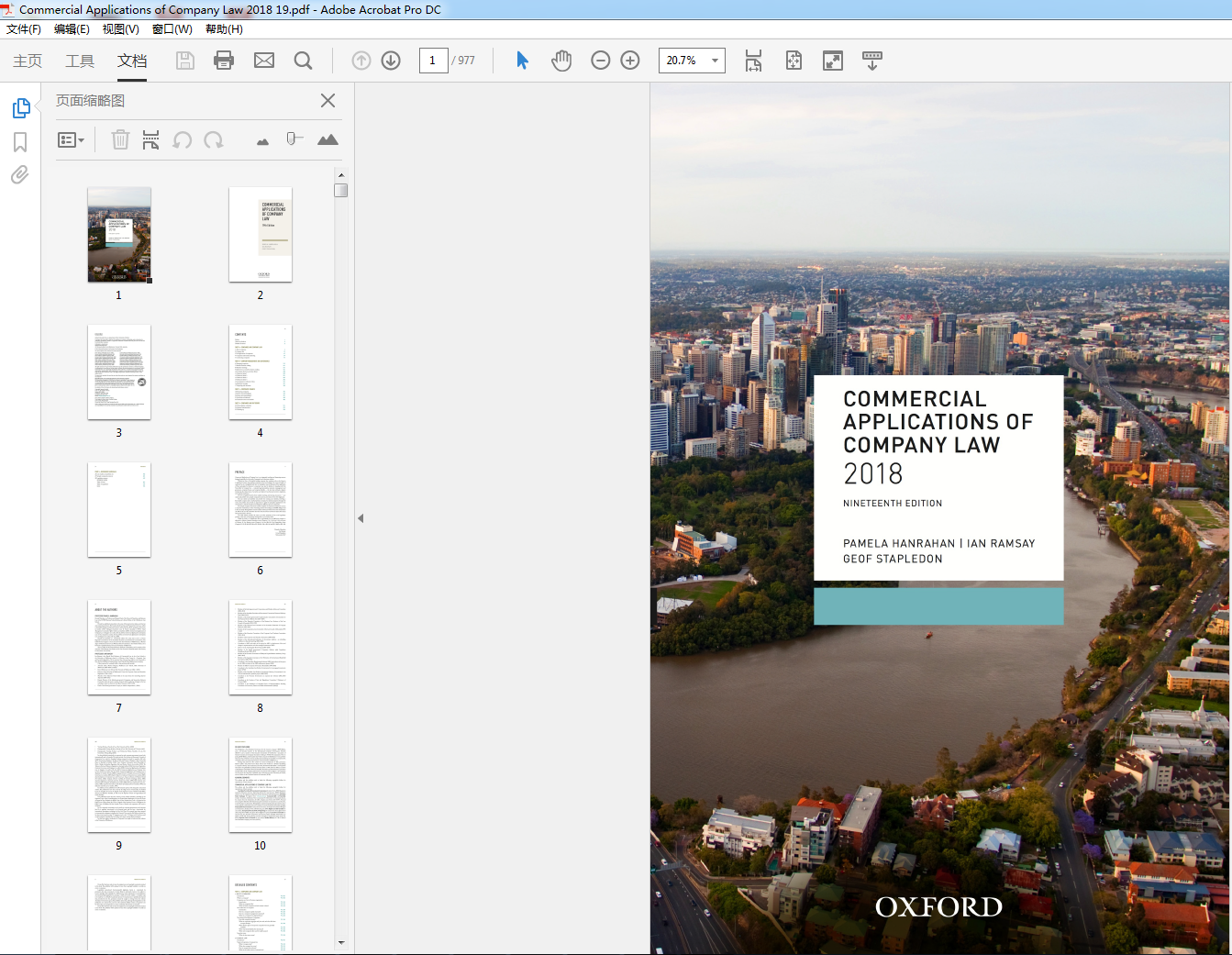Print the document with printer icon
The image size is (1232, 955).
(x=224, y=61)
